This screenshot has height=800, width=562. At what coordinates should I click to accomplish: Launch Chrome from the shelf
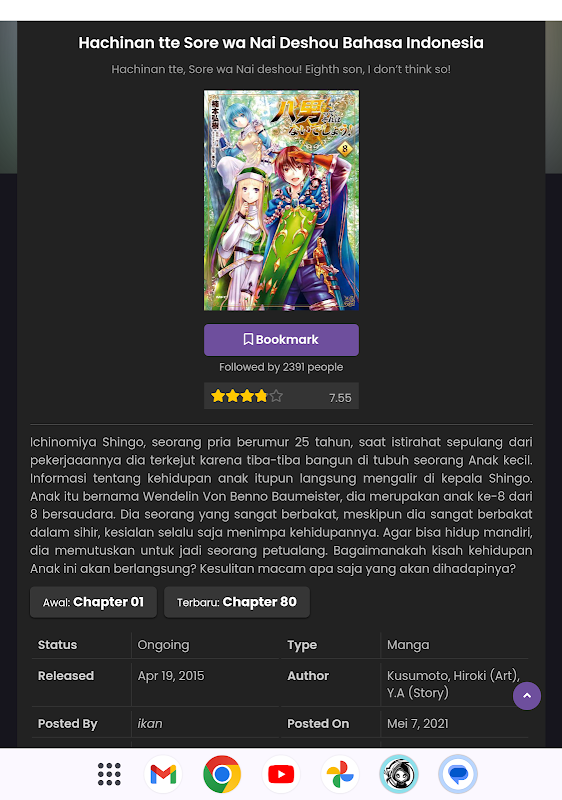tap(222, 774)
